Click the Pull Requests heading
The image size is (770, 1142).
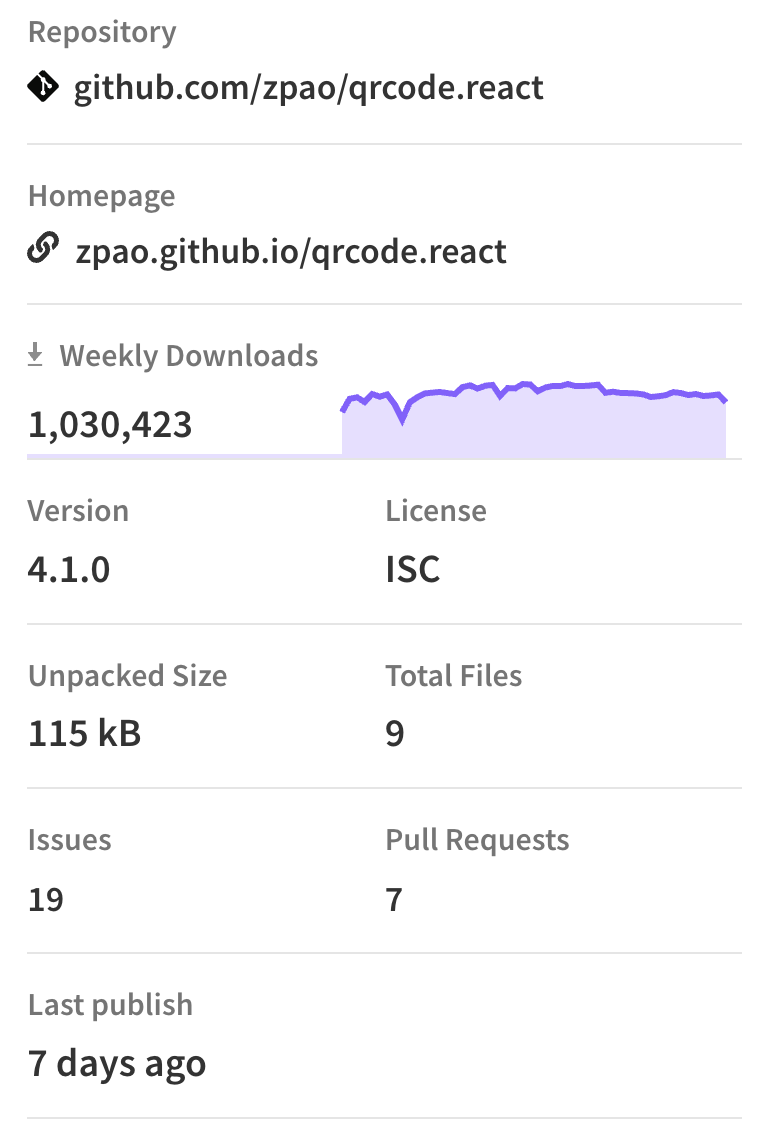click(x=477, y=840)
